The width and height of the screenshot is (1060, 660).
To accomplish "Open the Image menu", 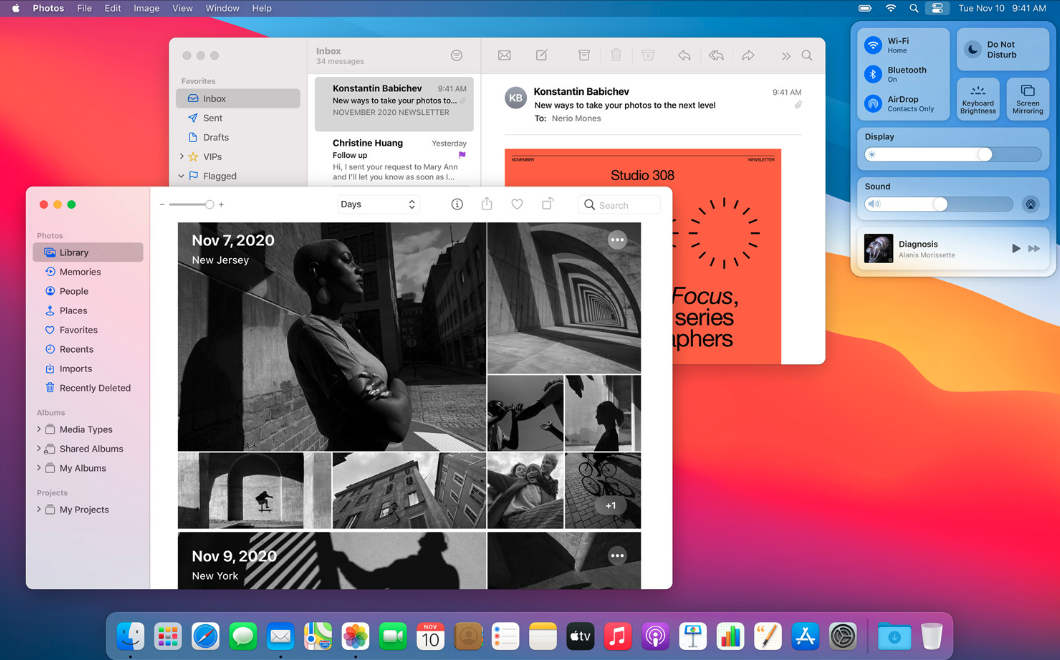I will pos(146,8).
